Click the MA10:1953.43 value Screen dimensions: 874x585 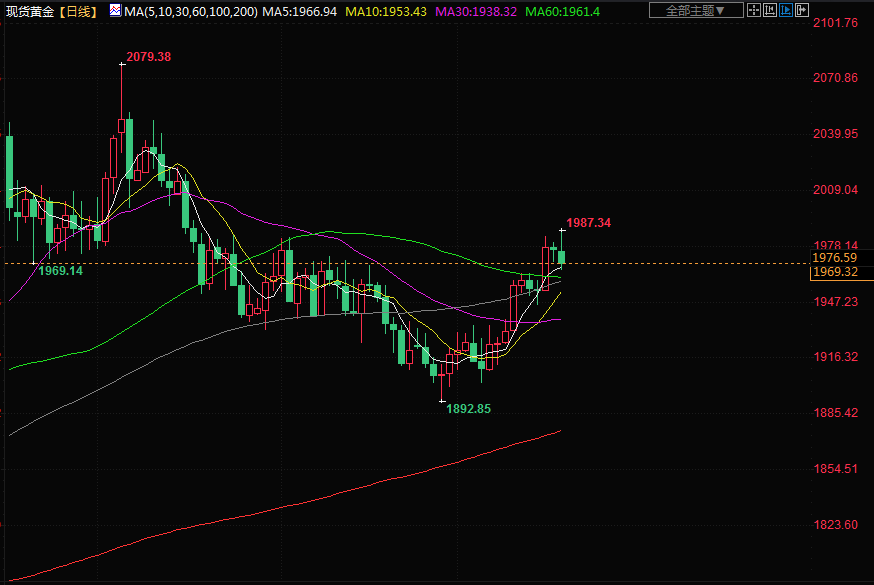pyautogui.click(x=386, y=12)
